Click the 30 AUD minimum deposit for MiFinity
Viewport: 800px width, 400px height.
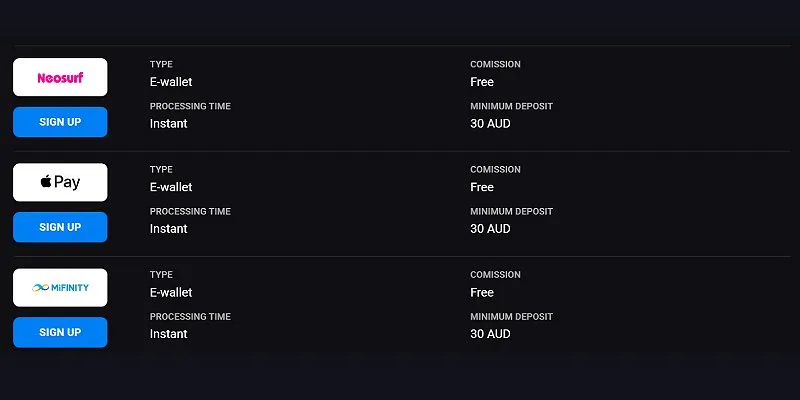490,334
